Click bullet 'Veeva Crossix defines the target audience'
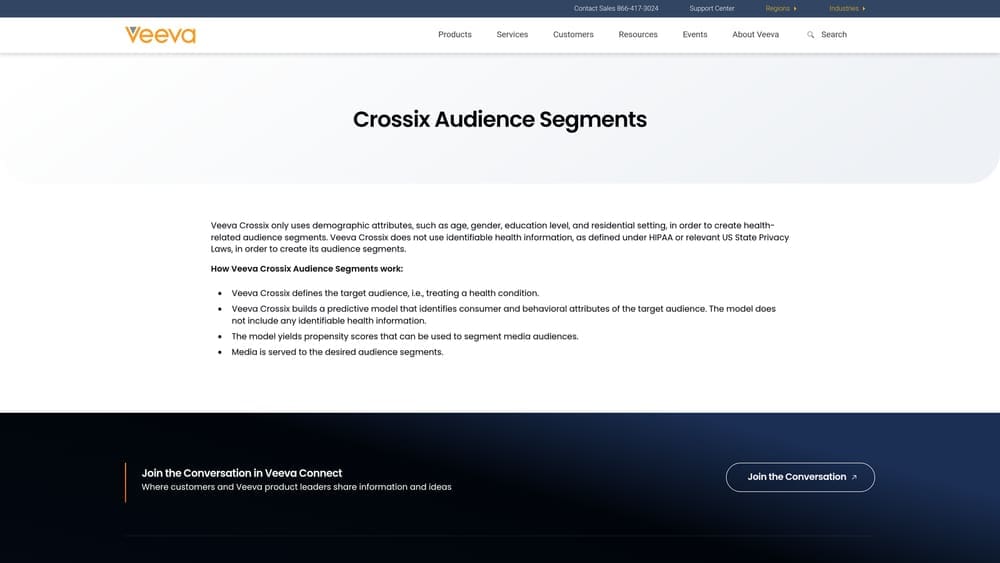This screenshot has height=563, width=1000. pos(385,293)
